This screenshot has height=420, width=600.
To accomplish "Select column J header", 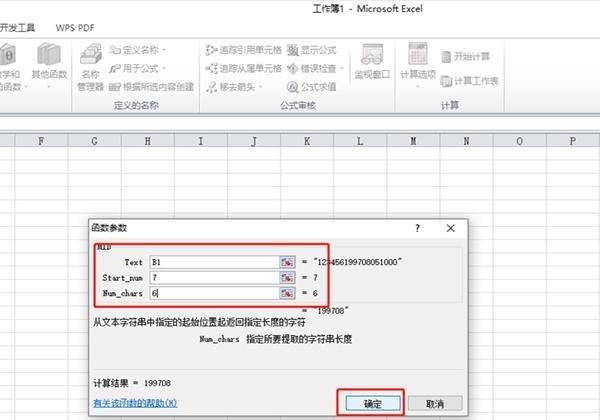I will 254,141.
